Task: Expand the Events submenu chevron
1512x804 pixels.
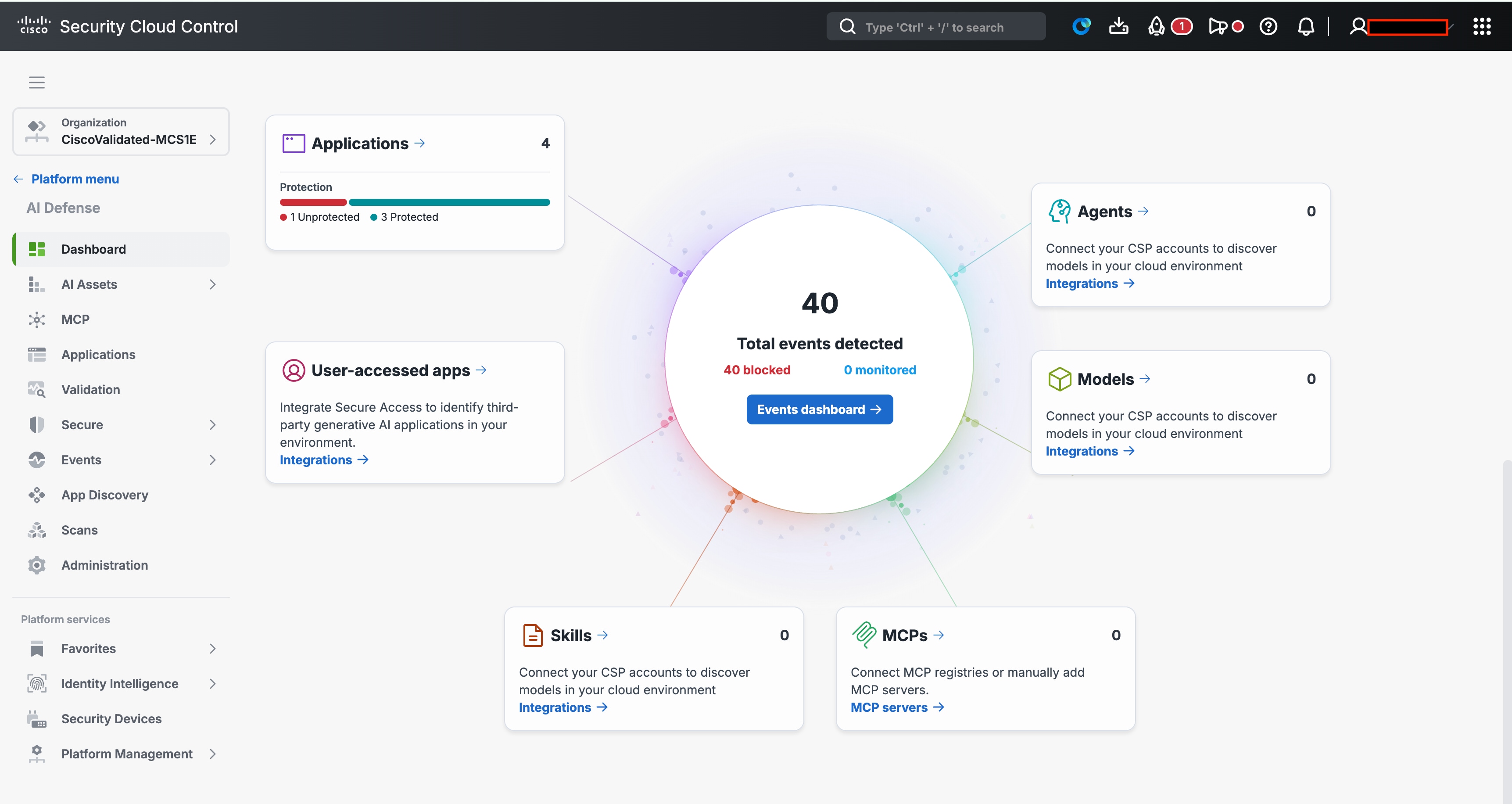Action: point(212,460)
